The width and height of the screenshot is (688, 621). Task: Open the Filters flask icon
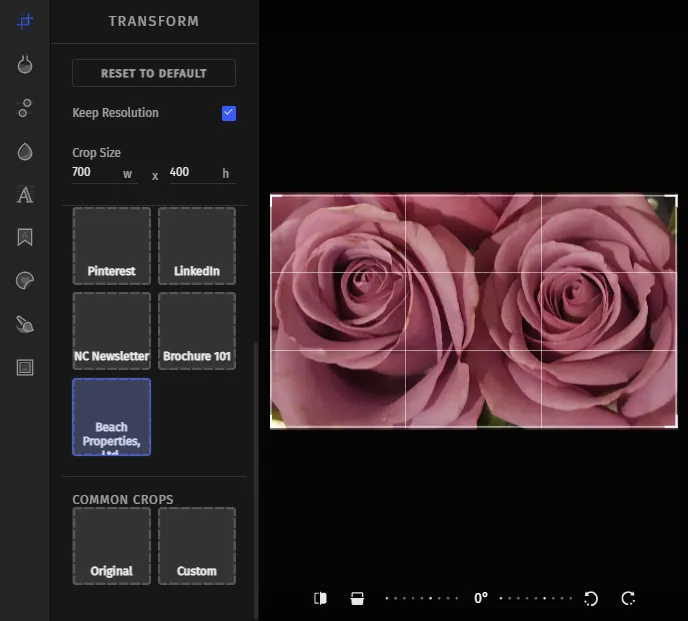(25, 65)
